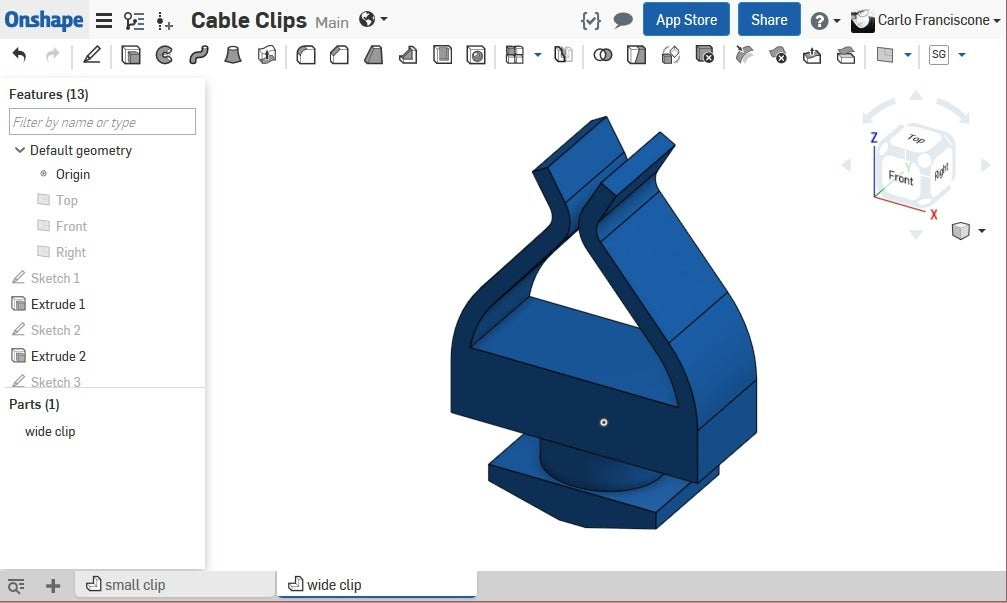The width and height of the screenshot is (1007, 603).
Task: Collapse the Default geometry section
Action: pos(20,150)
